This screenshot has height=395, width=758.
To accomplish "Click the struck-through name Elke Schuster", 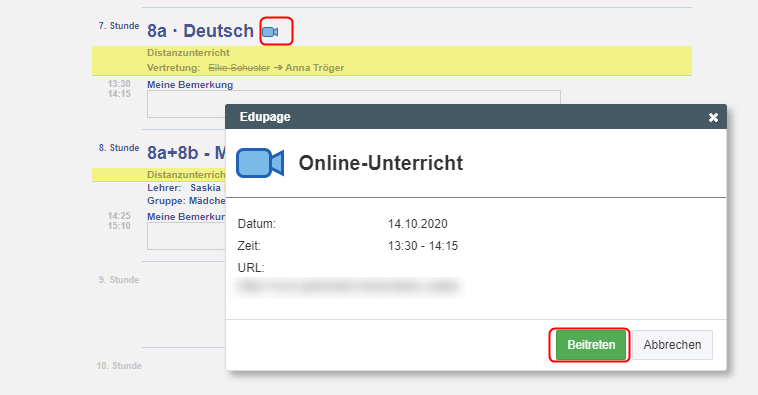I will pos(239,68).
